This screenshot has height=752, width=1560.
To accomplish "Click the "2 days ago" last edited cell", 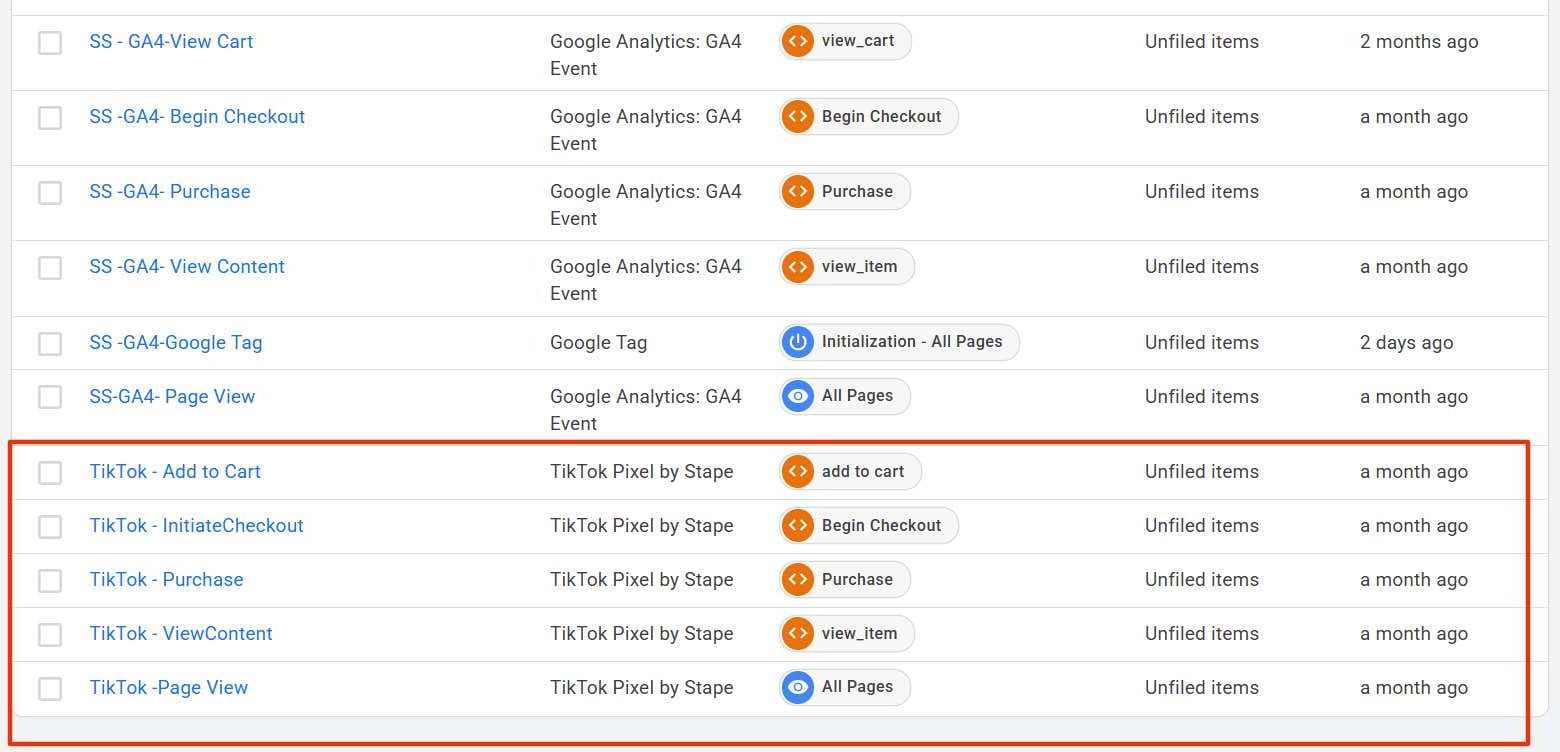I will coord(1406,343).
